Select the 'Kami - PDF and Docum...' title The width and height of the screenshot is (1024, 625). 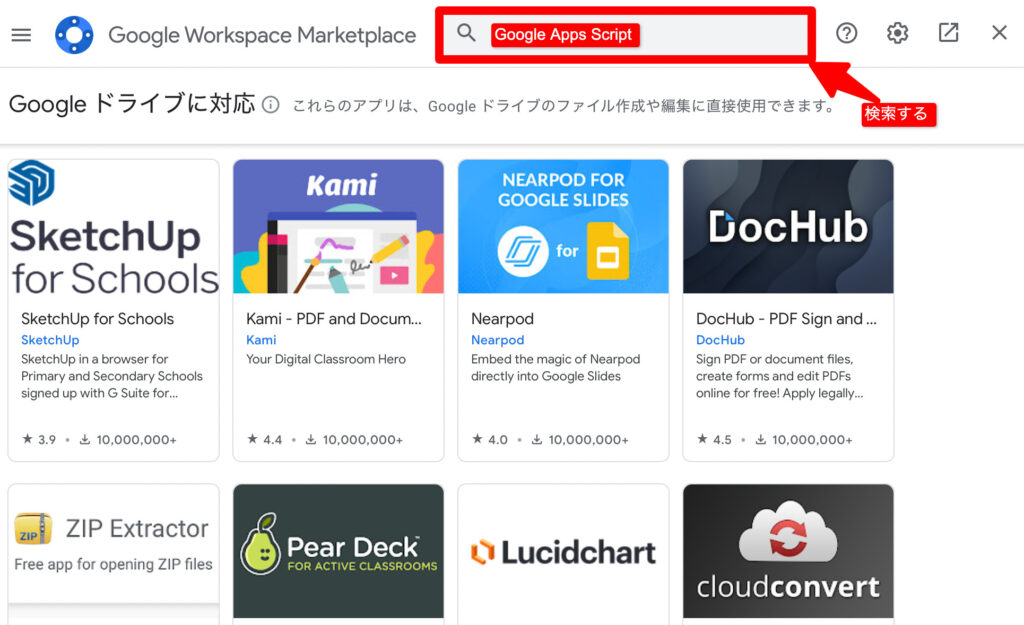334,319
